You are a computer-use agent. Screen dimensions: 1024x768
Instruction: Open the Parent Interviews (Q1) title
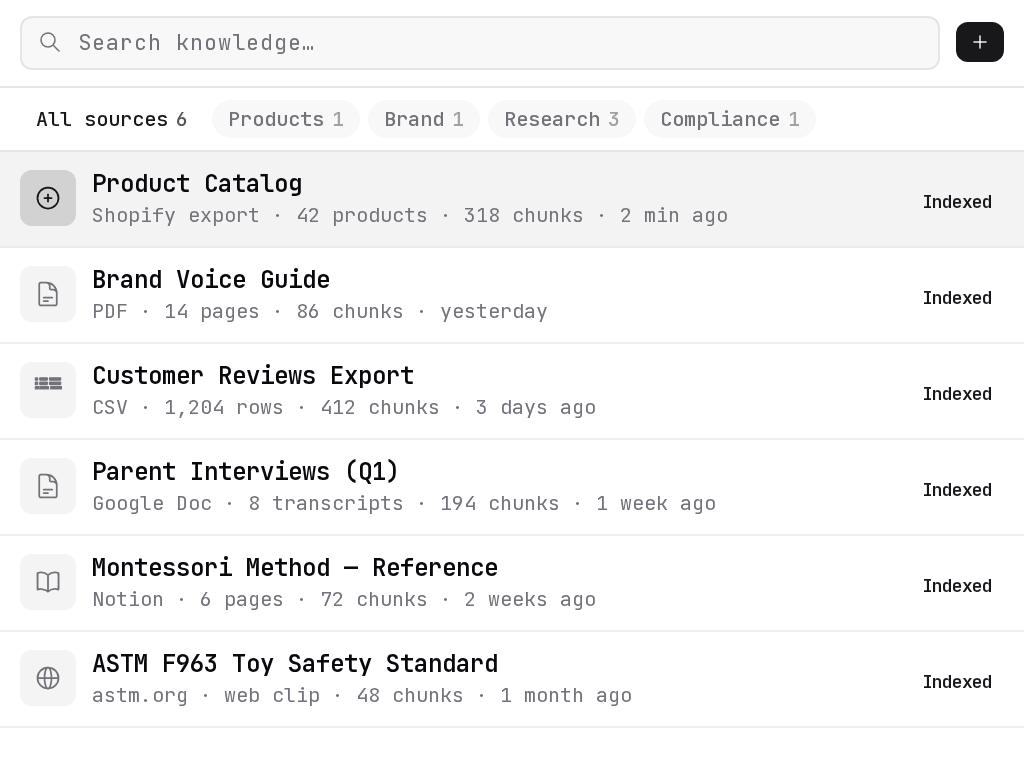click(245, 472)
